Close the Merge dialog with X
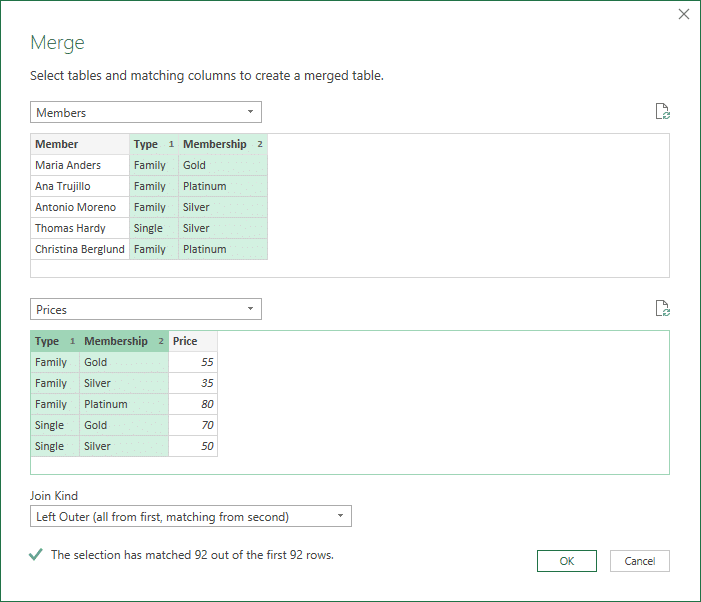 click(x=684, y=14)
